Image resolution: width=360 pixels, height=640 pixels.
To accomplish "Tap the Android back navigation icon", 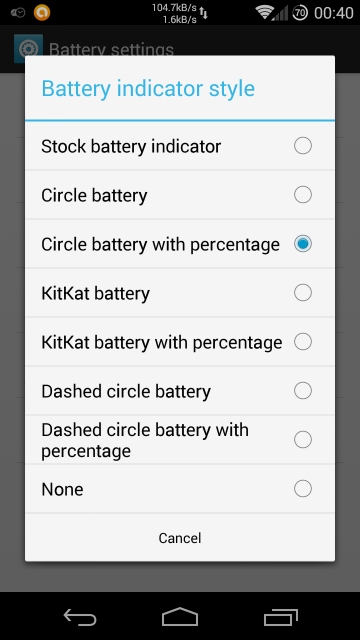I will tap(80, 617).
